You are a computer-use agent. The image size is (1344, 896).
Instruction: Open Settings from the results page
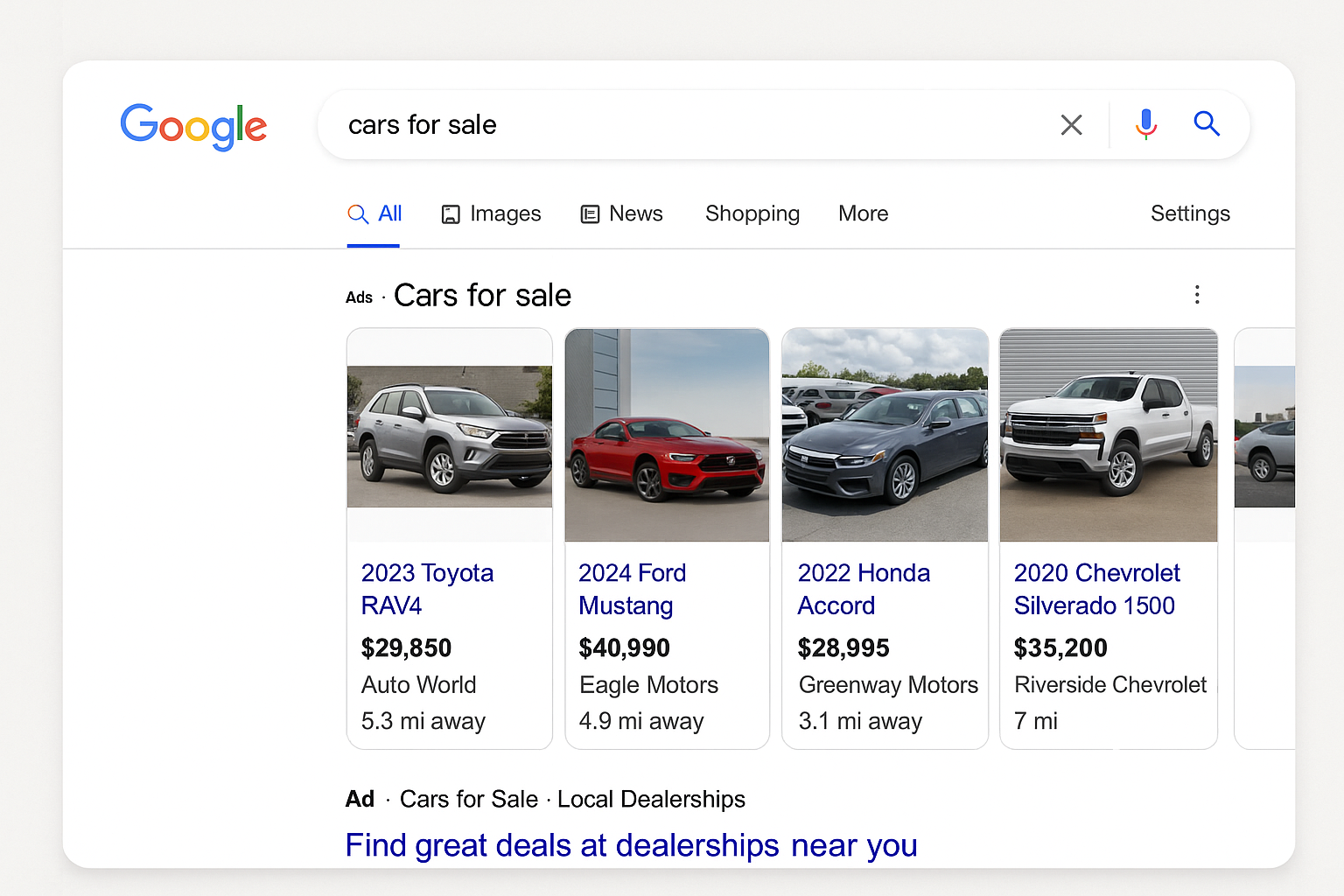[1190, 213]
